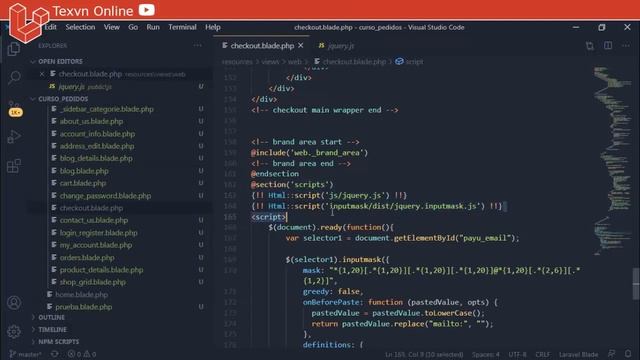Open contact_us.blade.php file

93,220
